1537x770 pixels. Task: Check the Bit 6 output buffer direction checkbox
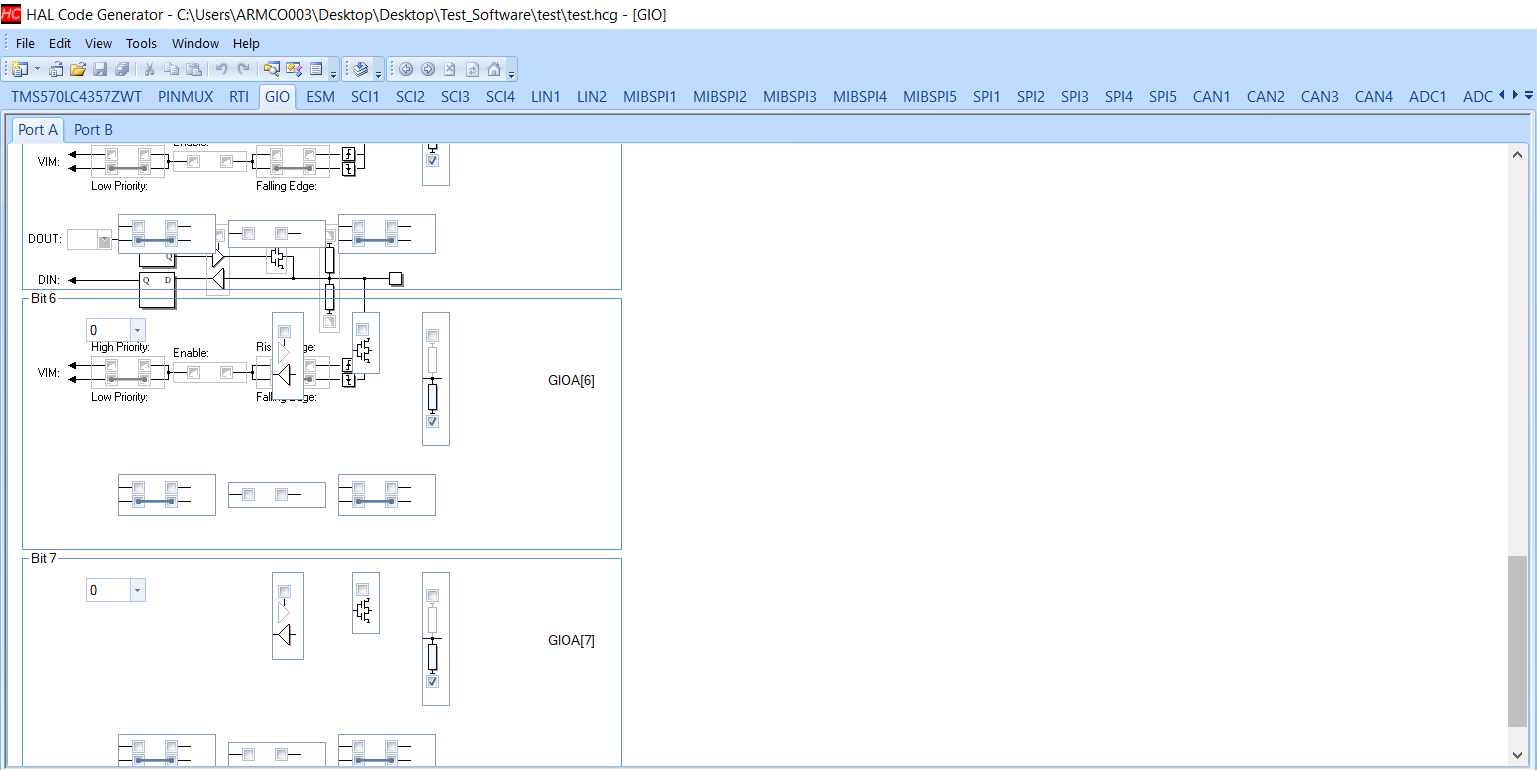click(285, 331)
